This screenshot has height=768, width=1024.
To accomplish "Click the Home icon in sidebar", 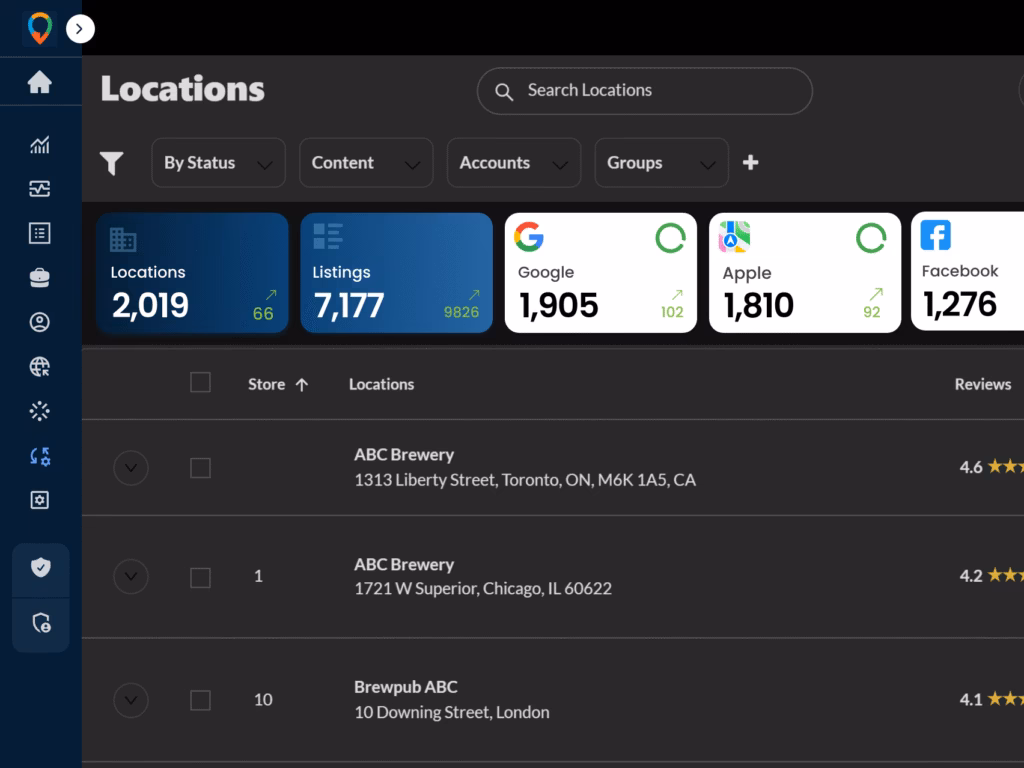I will pos(40,82).
